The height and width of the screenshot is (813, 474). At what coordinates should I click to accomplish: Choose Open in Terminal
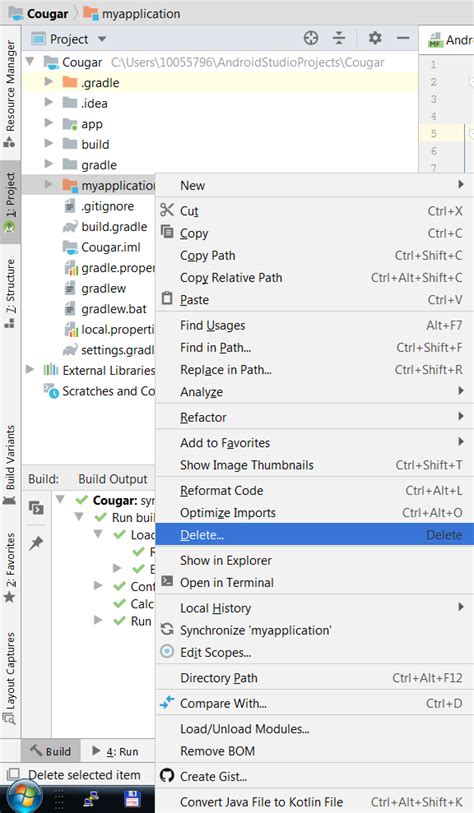pyautogui.click(x=315, y=583)
